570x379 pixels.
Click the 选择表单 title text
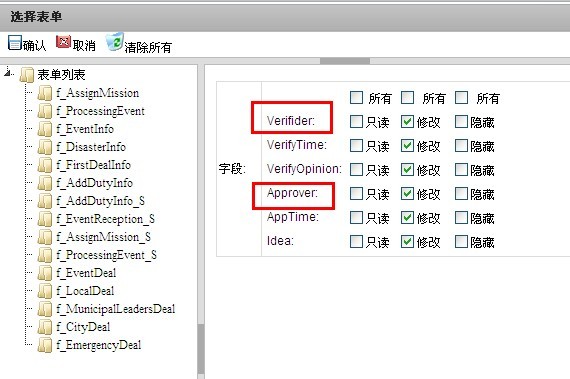[x=36, y=17]
